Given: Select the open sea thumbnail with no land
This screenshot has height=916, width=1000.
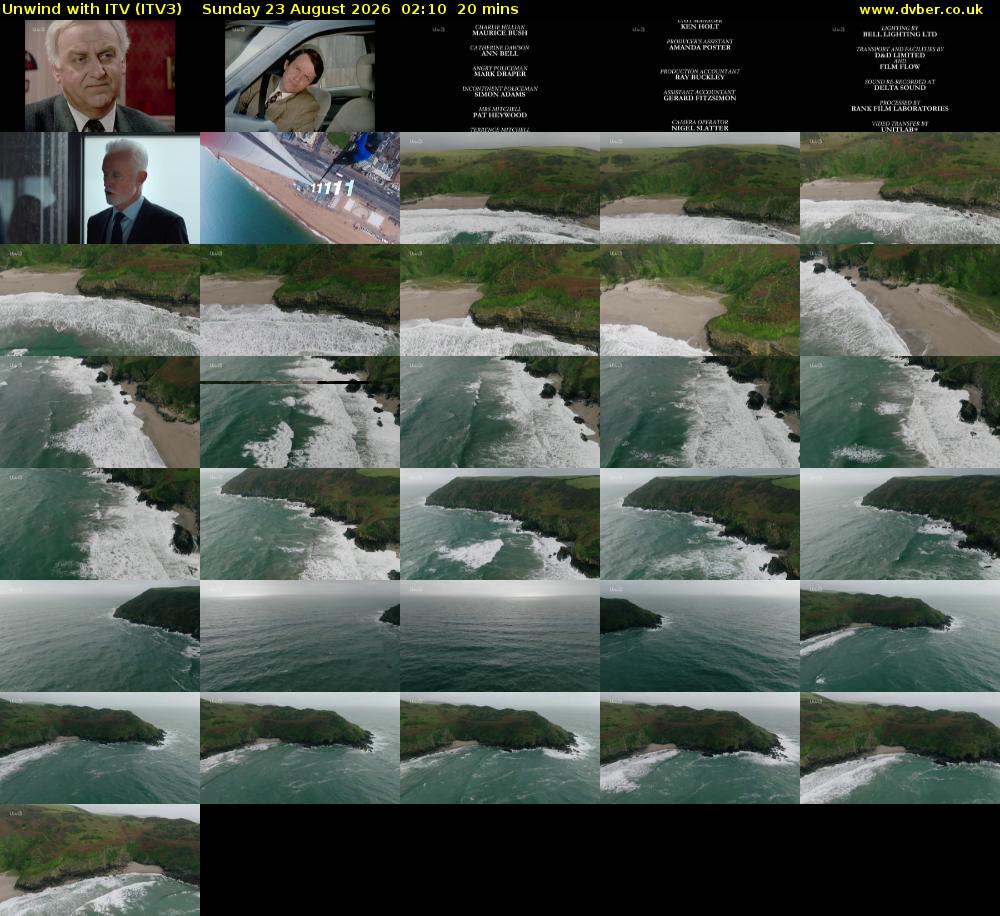Looking at the screenshot, I should (x=500, y=636).
